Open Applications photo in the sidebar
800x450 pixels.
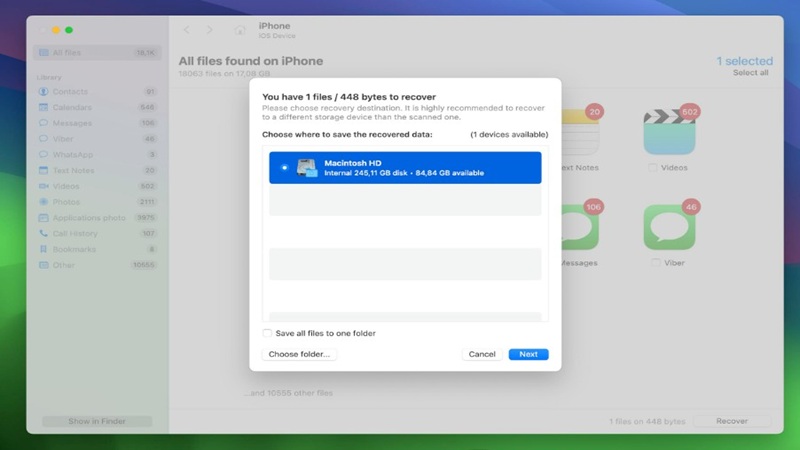click(97, 218)
